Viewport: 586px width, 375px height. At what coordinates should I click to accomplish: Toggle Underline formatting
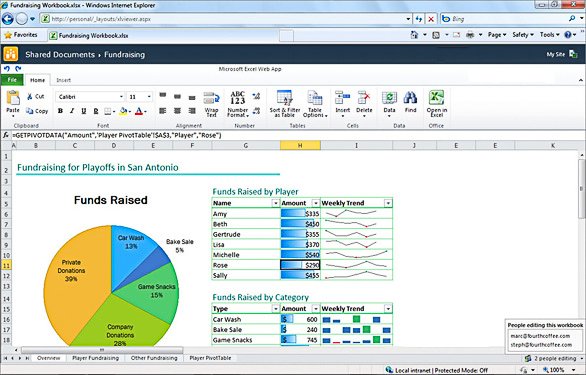(x=84, y=111)
